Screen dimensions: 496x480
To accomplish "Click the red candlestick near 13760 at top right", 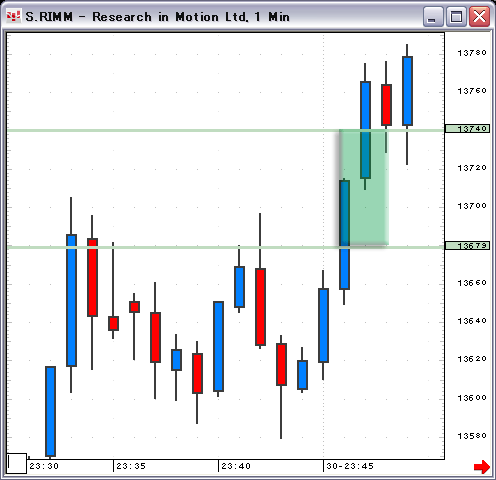I will (x=386, y=105).
